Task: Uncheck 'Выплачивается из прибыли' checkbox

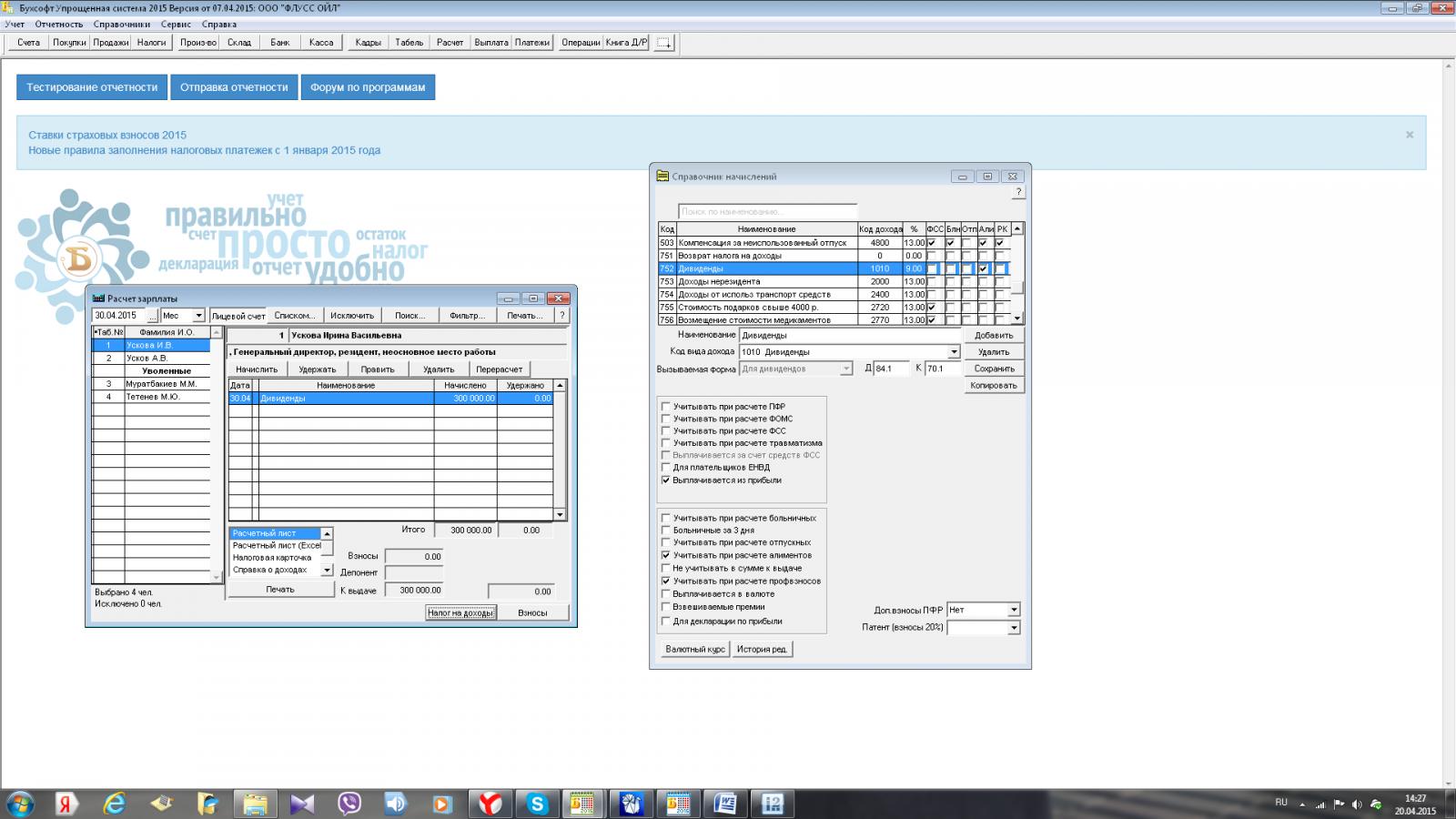Action: pos(666,480)
